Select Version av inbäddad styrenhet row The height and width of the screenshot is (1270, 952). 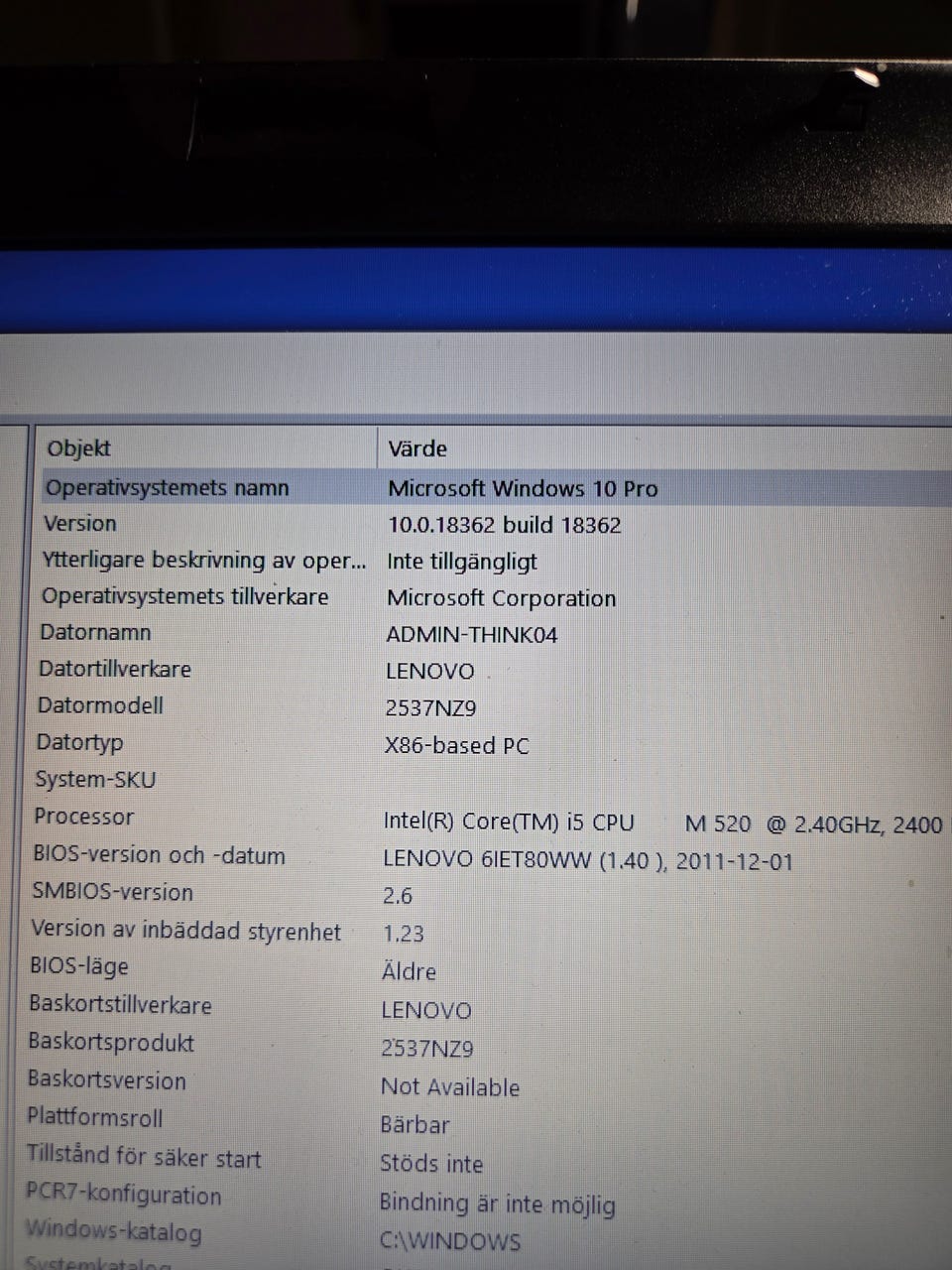pos(185,931)
